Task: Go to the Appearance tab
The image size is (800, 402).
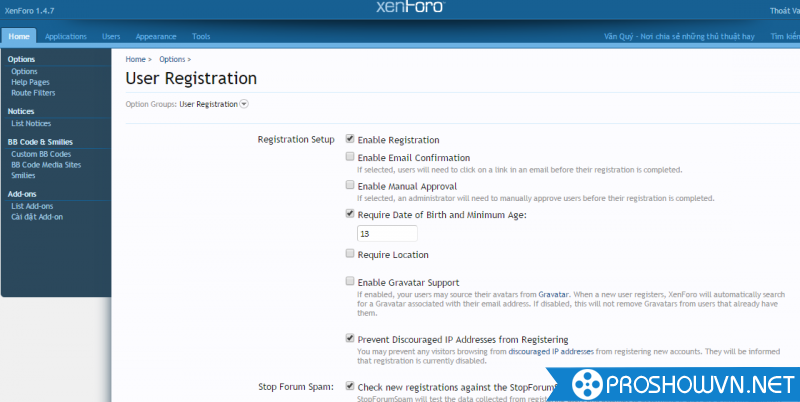Action: [x=156, y=36]
